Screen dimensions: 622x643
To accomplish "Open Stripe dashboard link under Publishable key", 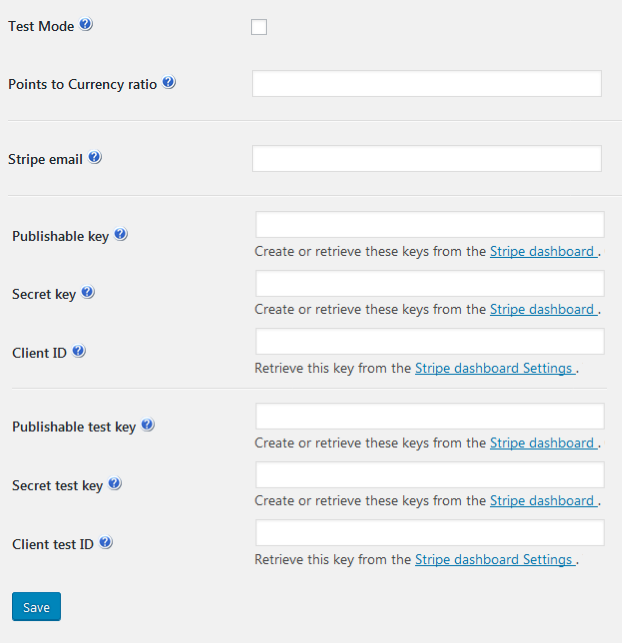I will [x=544, y=251].
